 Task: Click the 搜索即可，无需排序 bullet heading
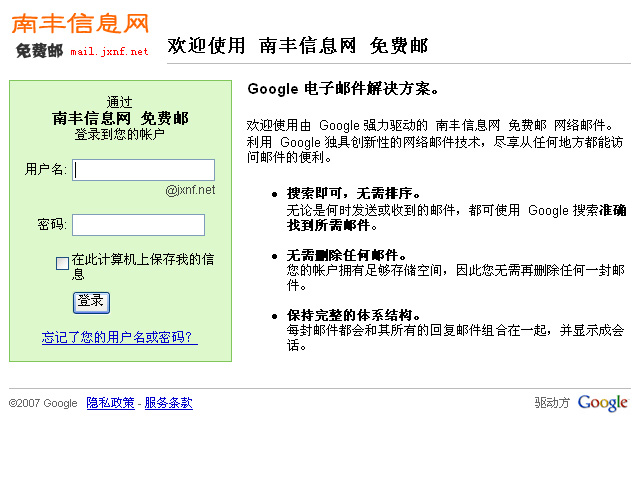[x=353, y=193]
